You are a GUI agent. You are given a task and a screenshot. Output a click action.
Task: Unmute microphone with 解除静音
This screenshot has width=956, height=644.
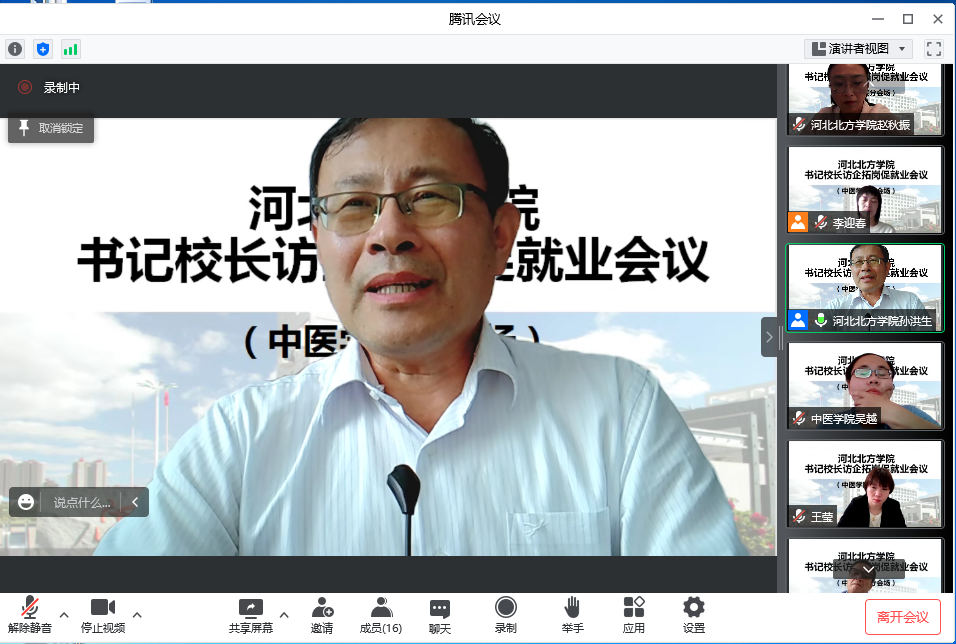point(29,615)
